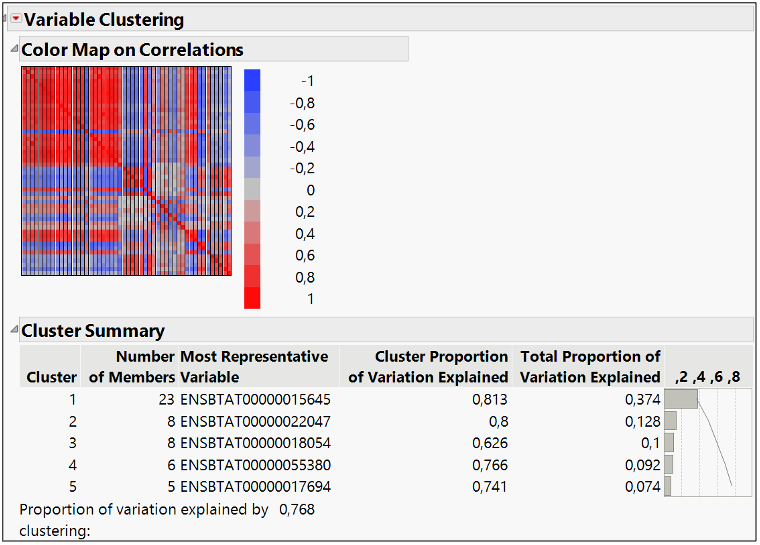Select variable ENSBTAT00000022047 row
760x545 pixels.
tap(255, 421)
